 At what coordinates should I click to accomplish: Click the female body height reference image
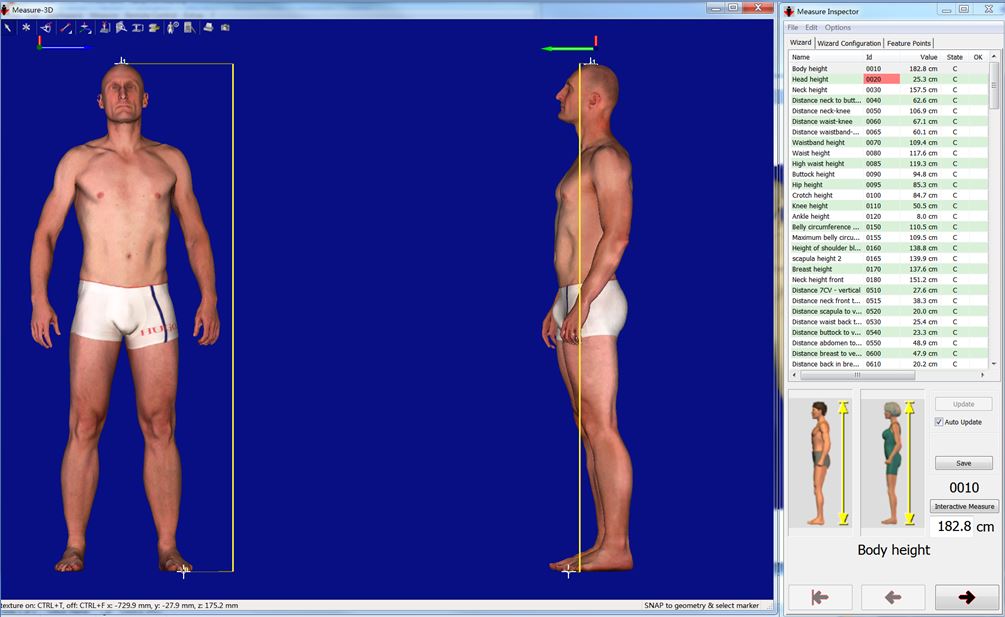point(893,462)
